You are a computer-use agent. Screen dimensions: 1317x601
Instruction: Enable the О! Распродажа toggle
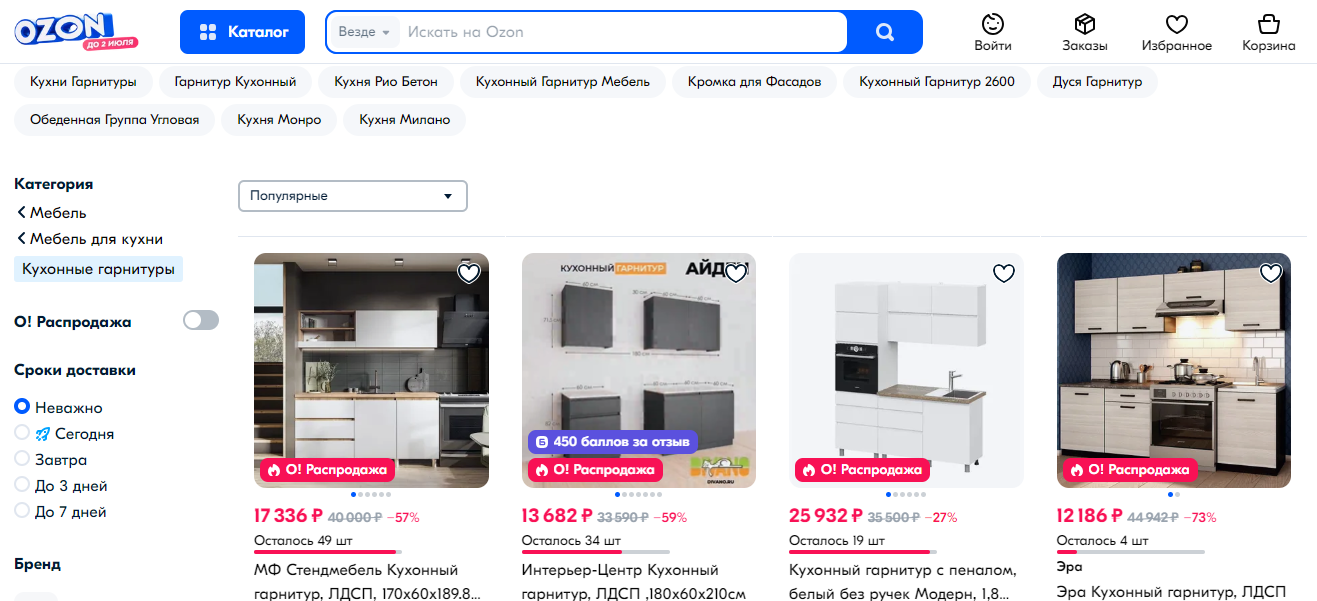201,321
